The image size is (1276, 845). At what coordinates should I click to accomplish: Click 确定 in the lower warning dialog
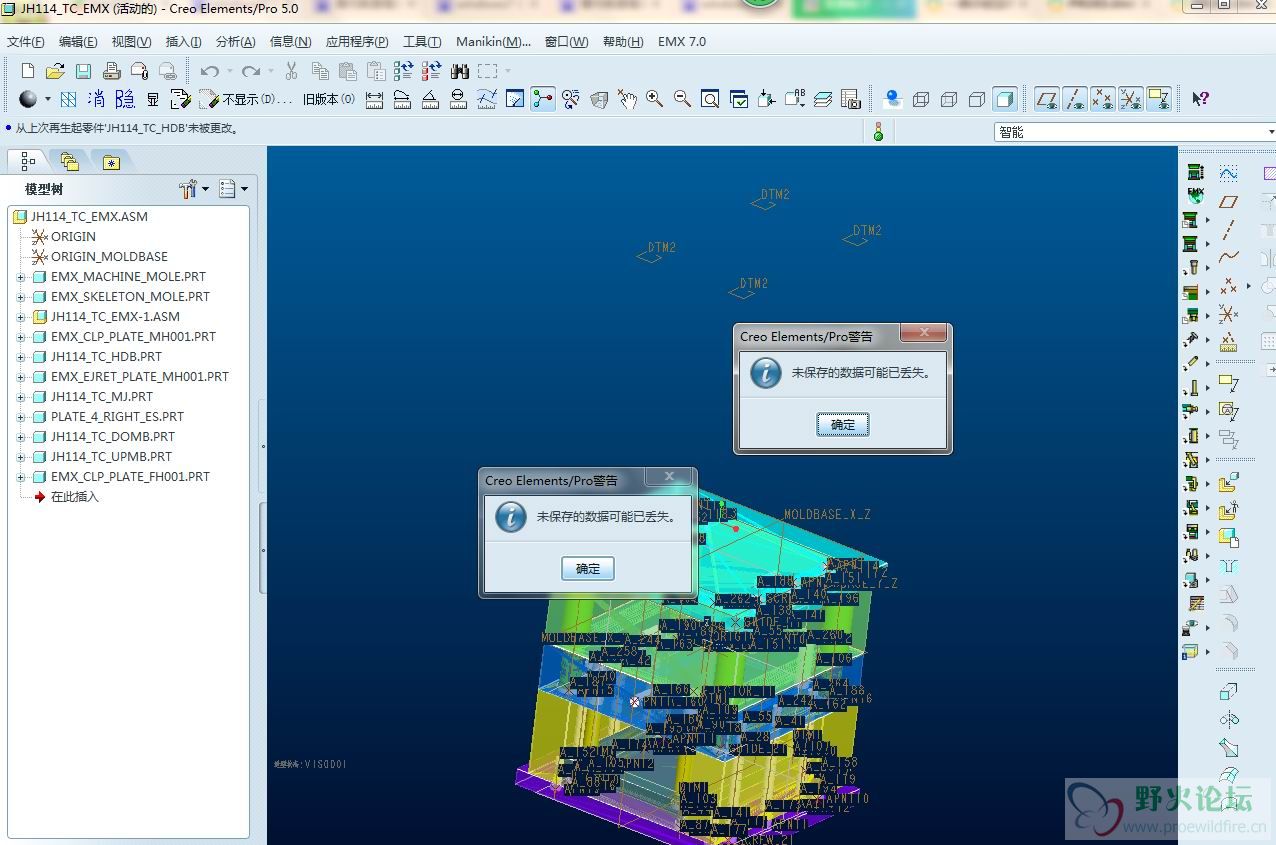coord(588,569)
